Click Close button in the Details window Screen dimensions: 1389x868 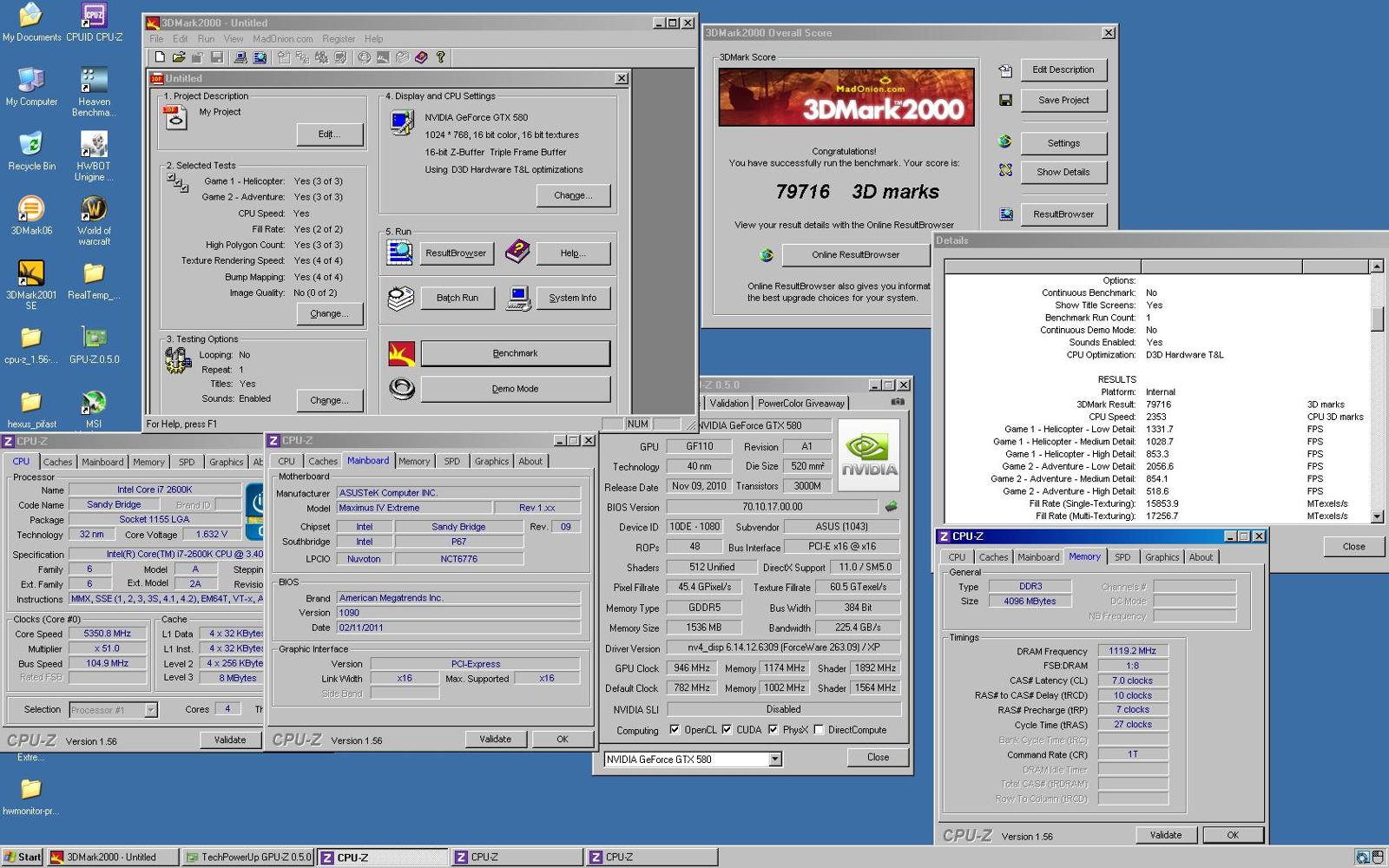point(1353,547)
